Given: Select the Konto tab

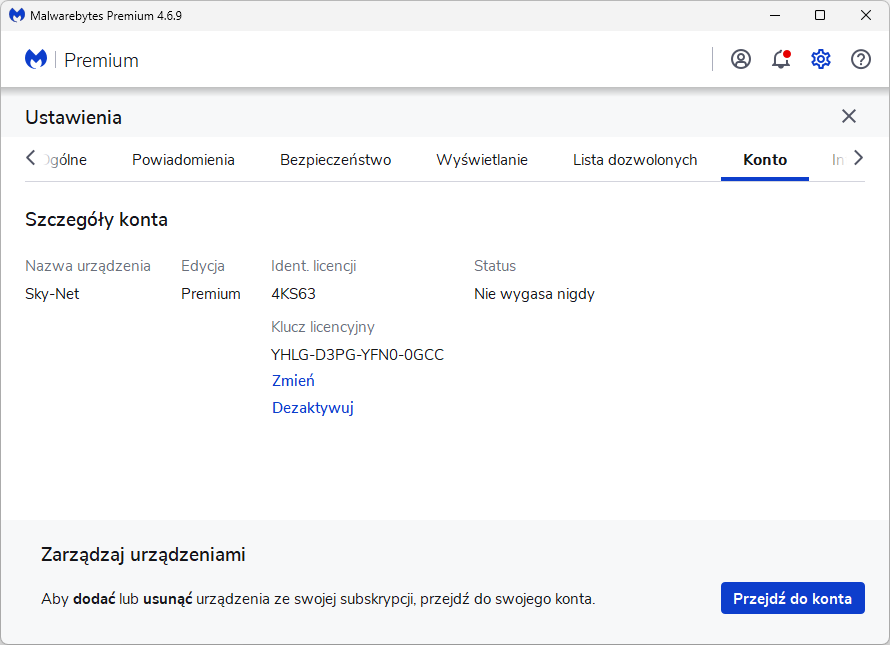Looking at the screenshot, I should tap(765, 160).
